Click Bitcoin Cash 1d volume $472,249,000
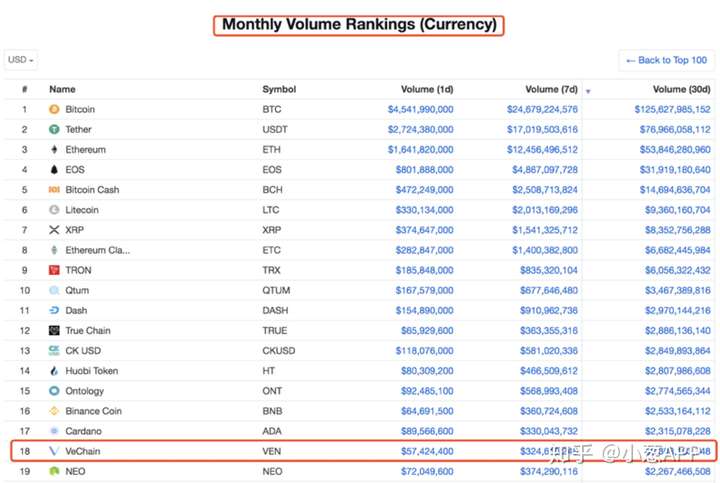This screenshot has width=720, height=483. [x=424, y=190]
